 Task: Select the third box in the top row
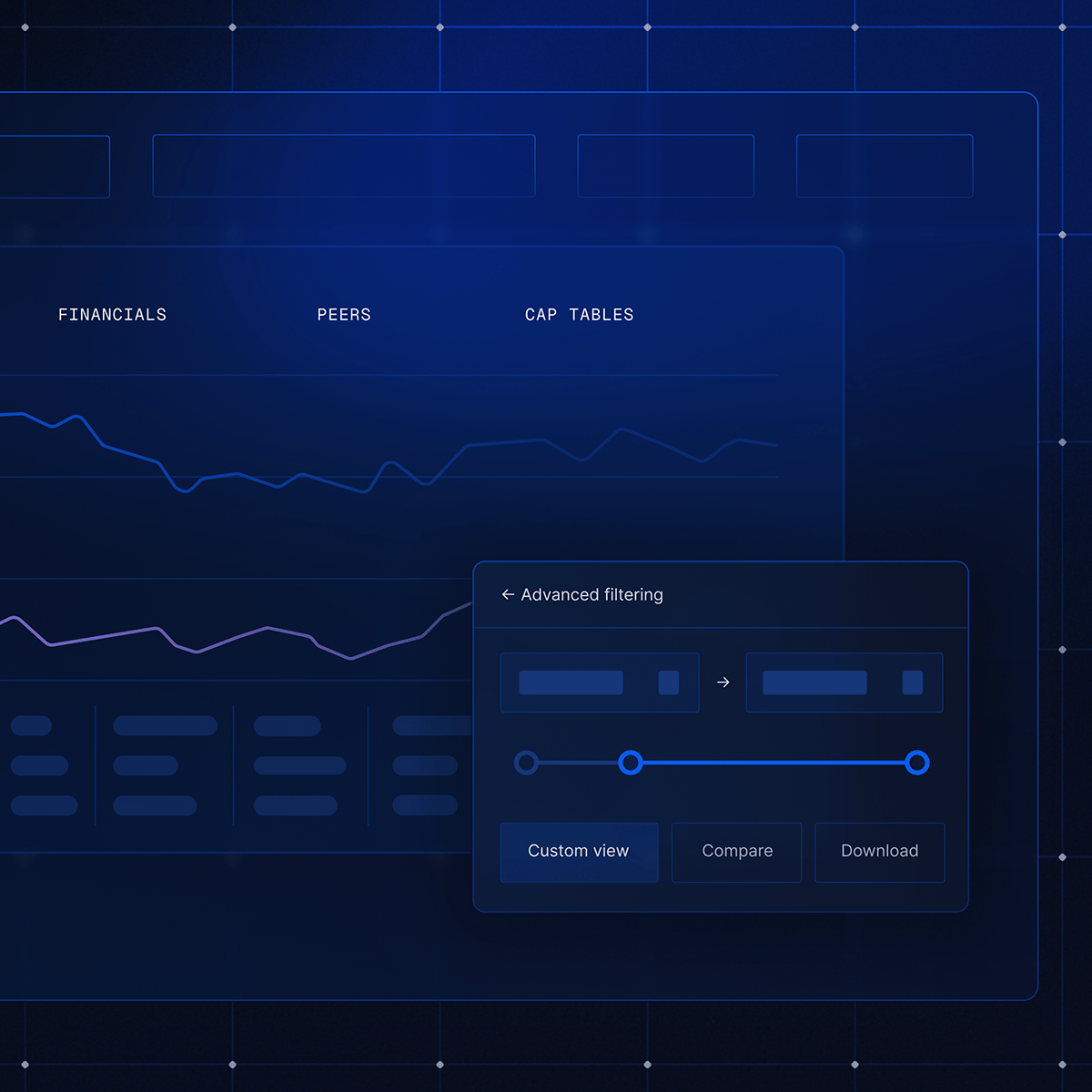coord(665,166)
